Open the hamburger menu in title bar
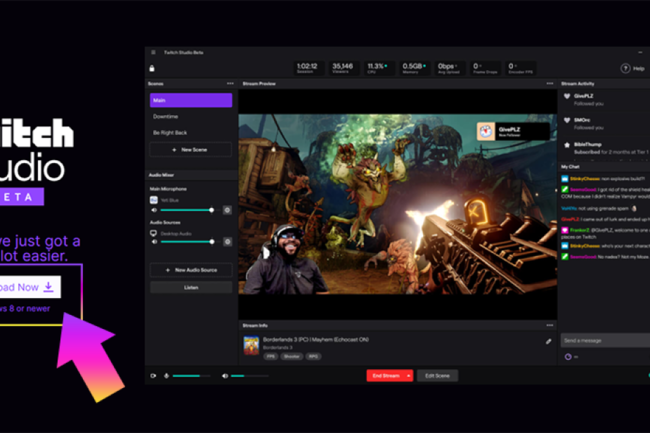Viewport: 650px width, 433px height. click(153, 53)
